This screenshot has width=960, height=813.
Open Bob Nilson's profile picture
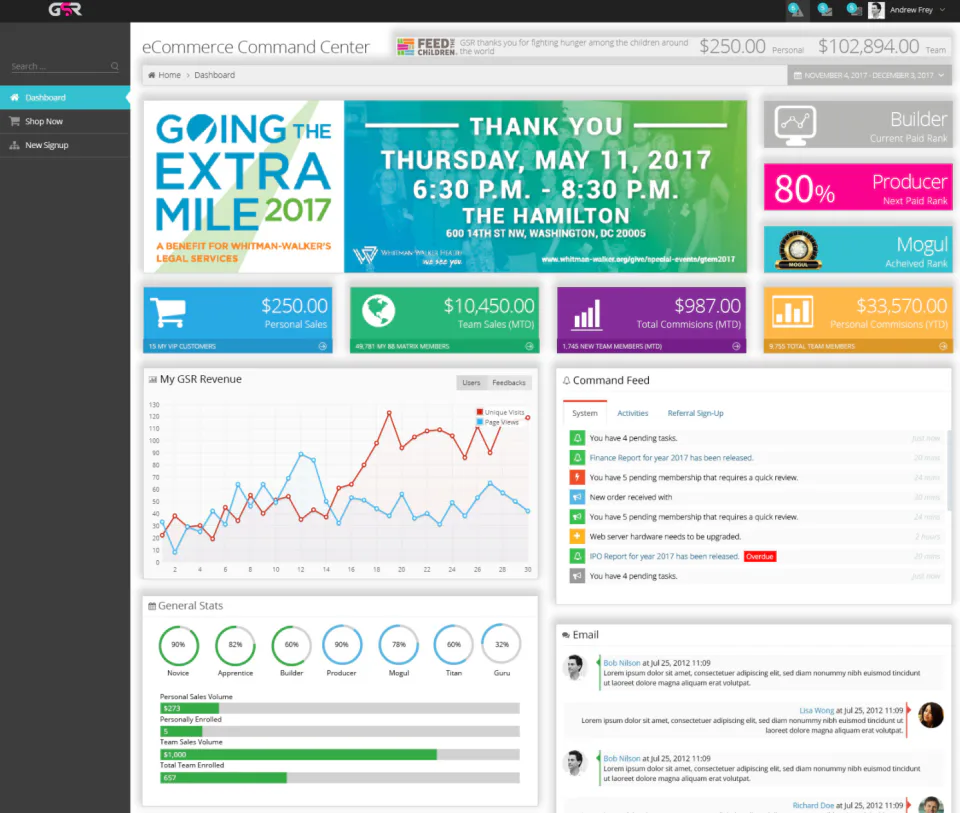tap(575, 668)
